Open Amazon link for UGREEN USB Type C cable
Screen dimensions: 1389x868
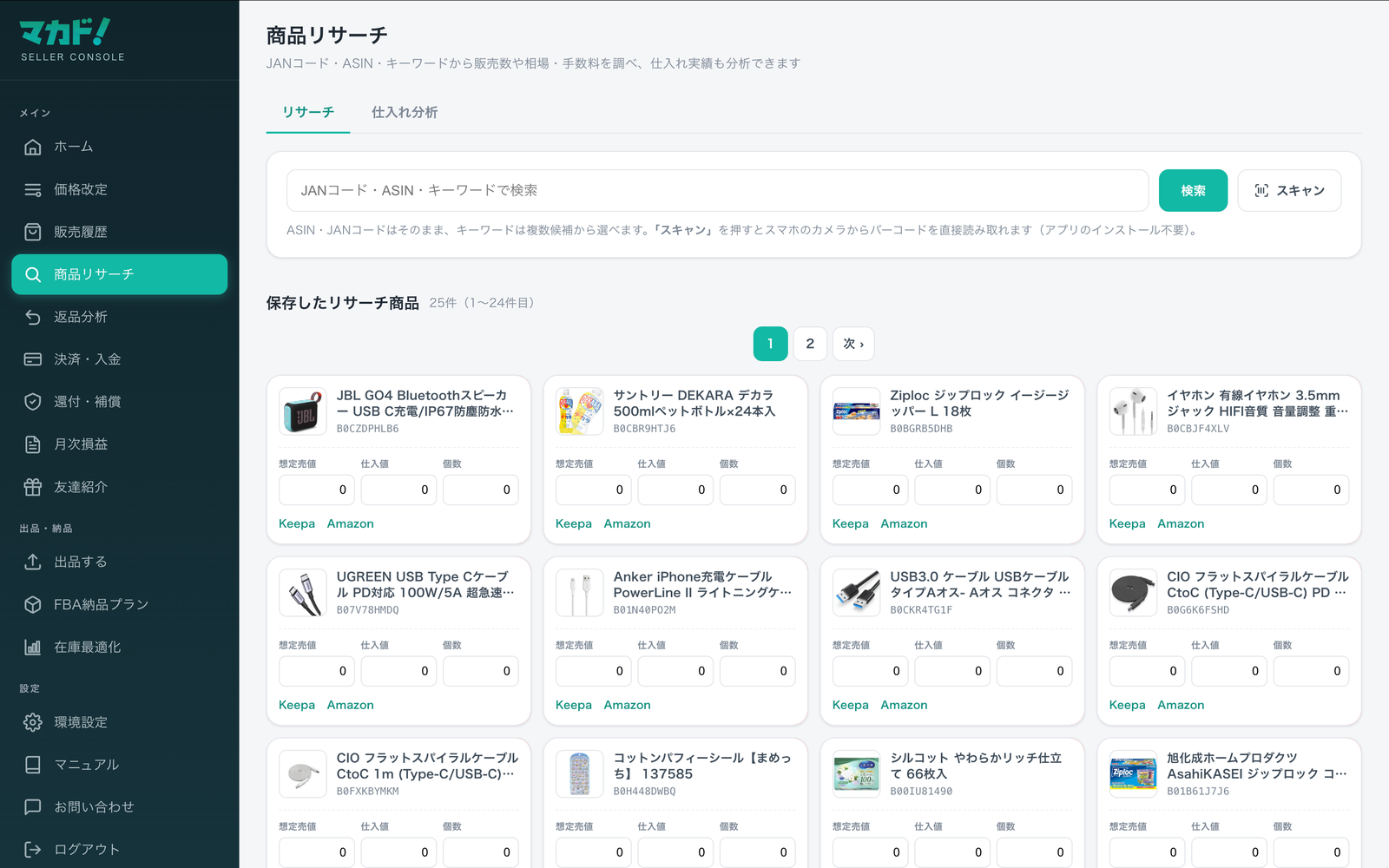(351, 705)
